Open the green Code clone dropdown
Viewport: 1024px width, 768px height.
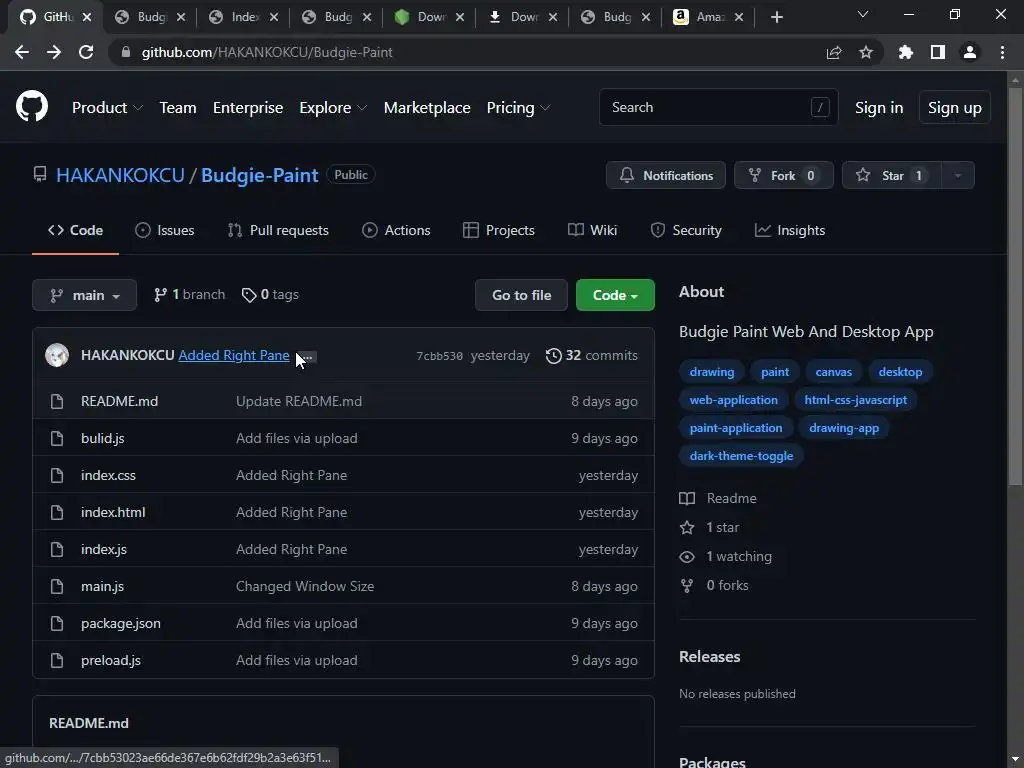(x=615, y=295)
